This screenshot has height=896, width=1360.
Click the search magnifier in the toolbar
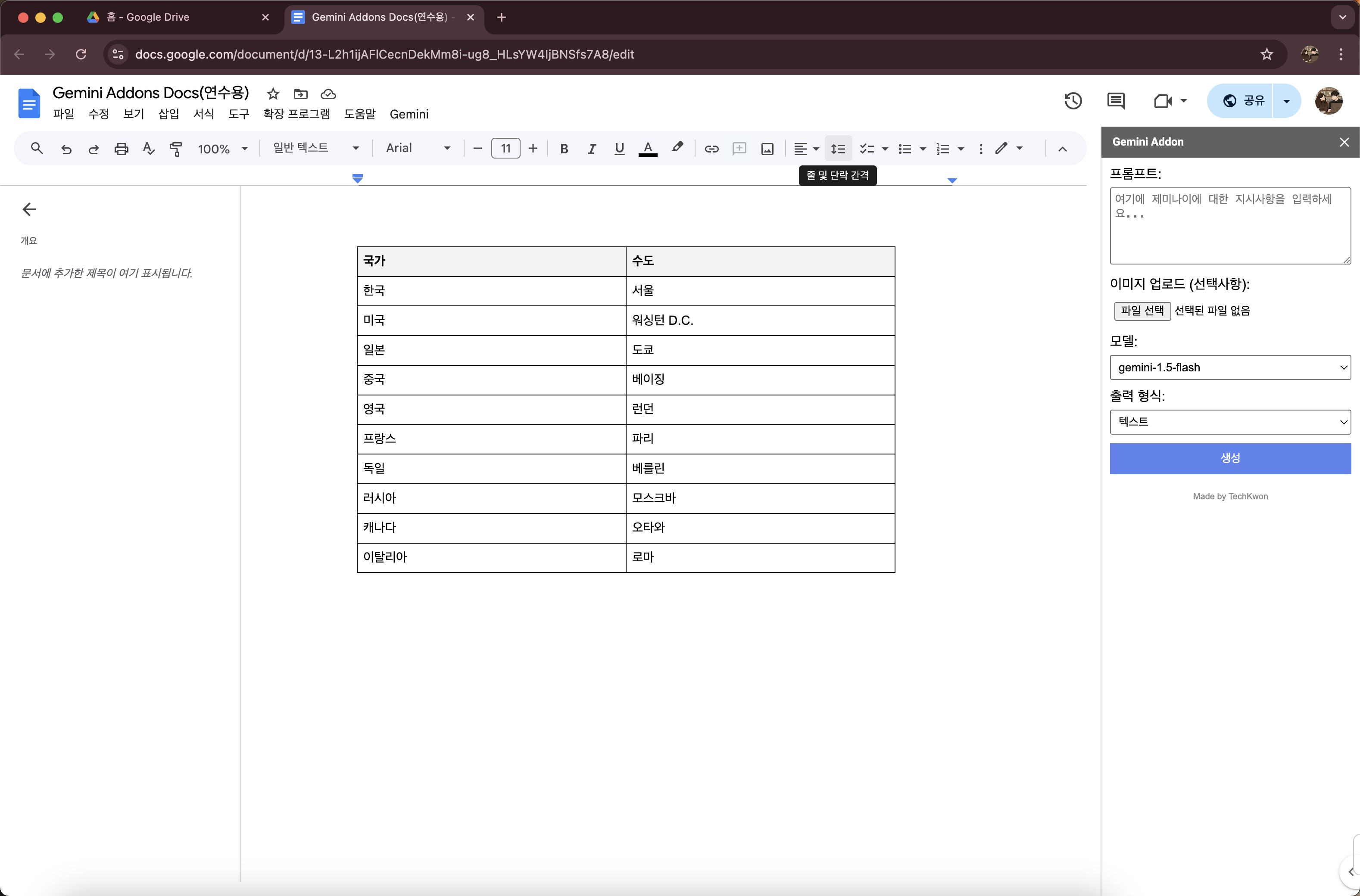click(37, 149)
